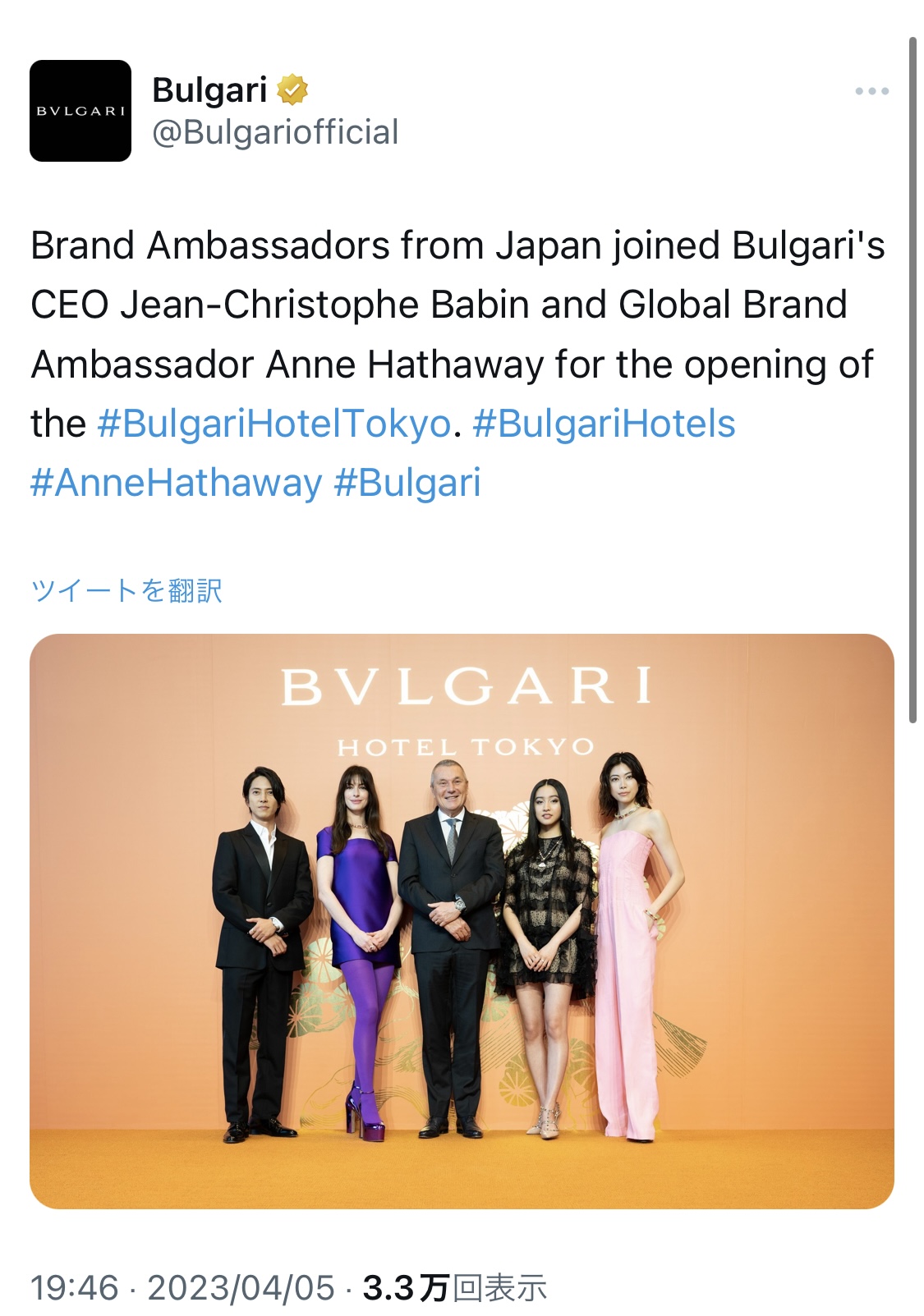
Task: Click the BVLGARI logo in the photo
Action: point(466,686)
